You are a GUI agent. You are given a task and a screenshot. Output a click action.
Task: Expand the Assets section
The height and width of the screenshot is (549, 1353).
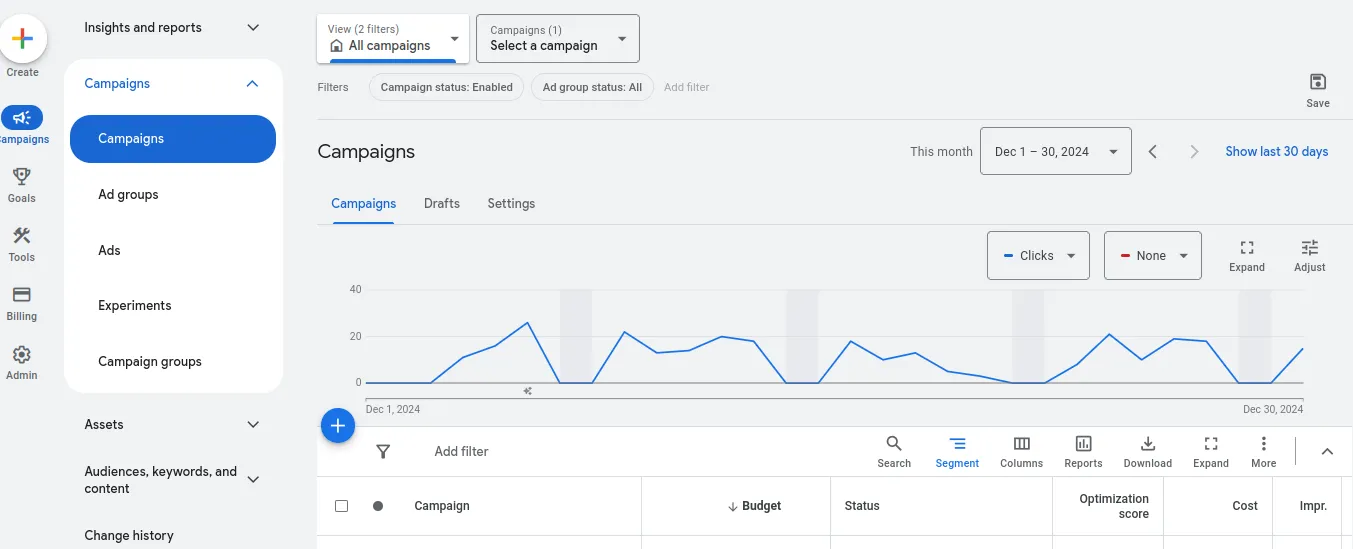pos(253,425)
